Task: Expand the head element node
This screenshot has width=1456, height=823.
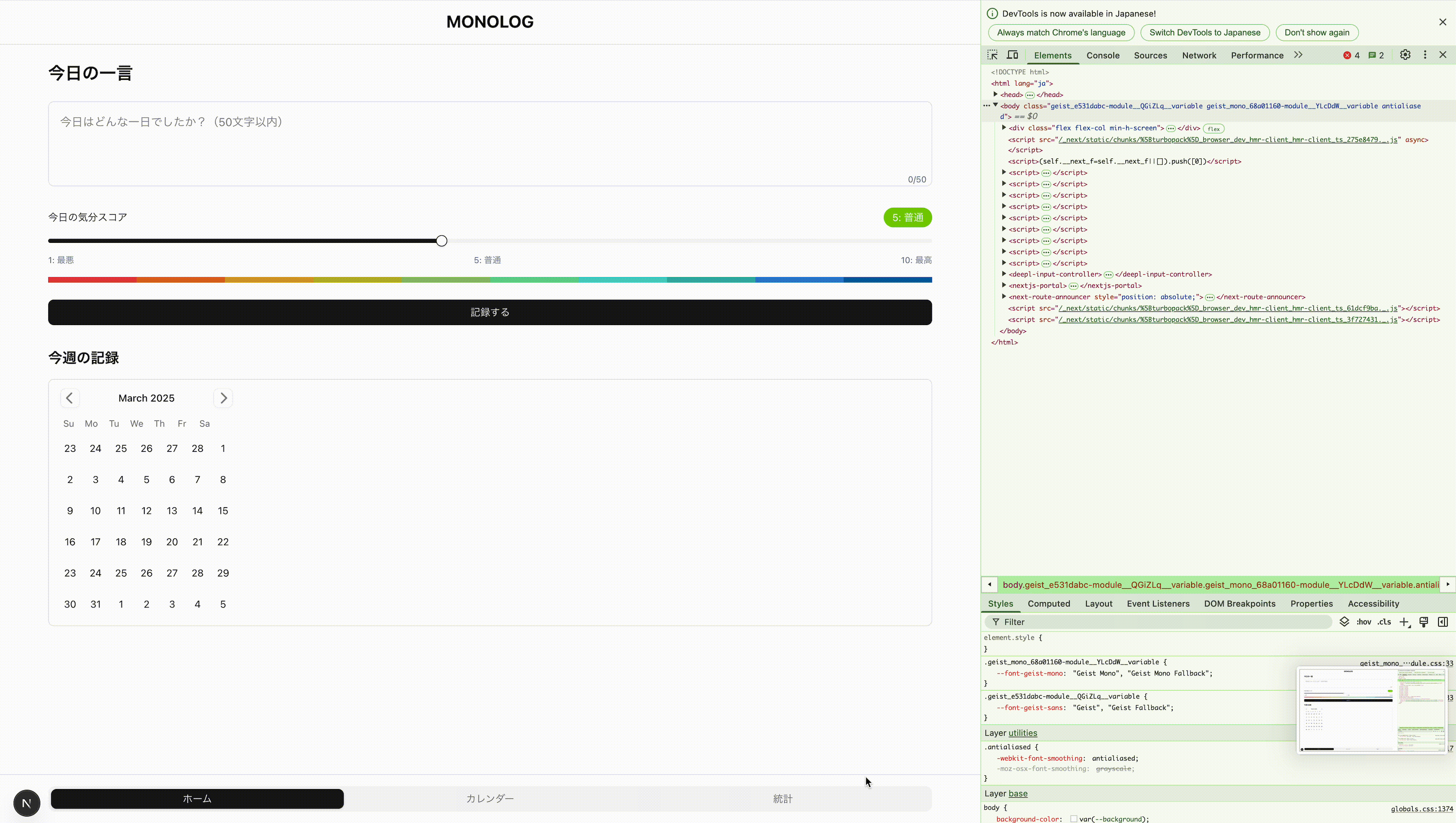Action: coord(995,94)
